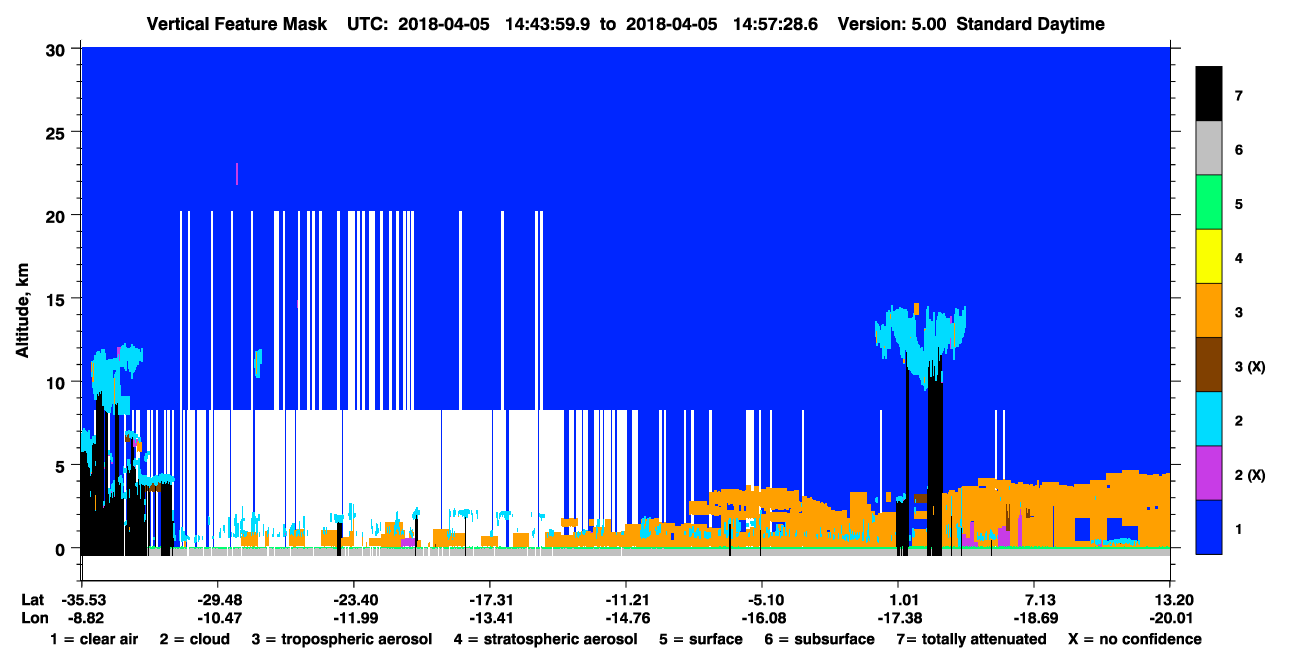This screenshot has width=1300, height=667.
Task: Click the legend entry 'X = no confidence'
Action: coord(1135,639)
